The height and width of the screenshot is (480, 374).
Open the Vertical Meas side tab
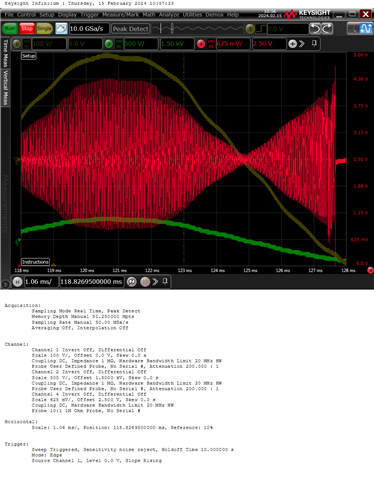tap(5, 88)
